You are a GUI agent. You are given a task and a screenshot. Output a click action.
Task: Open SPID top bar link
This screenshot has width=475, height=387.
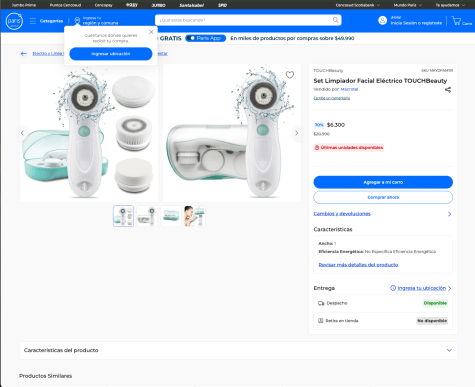coord(222,5)
